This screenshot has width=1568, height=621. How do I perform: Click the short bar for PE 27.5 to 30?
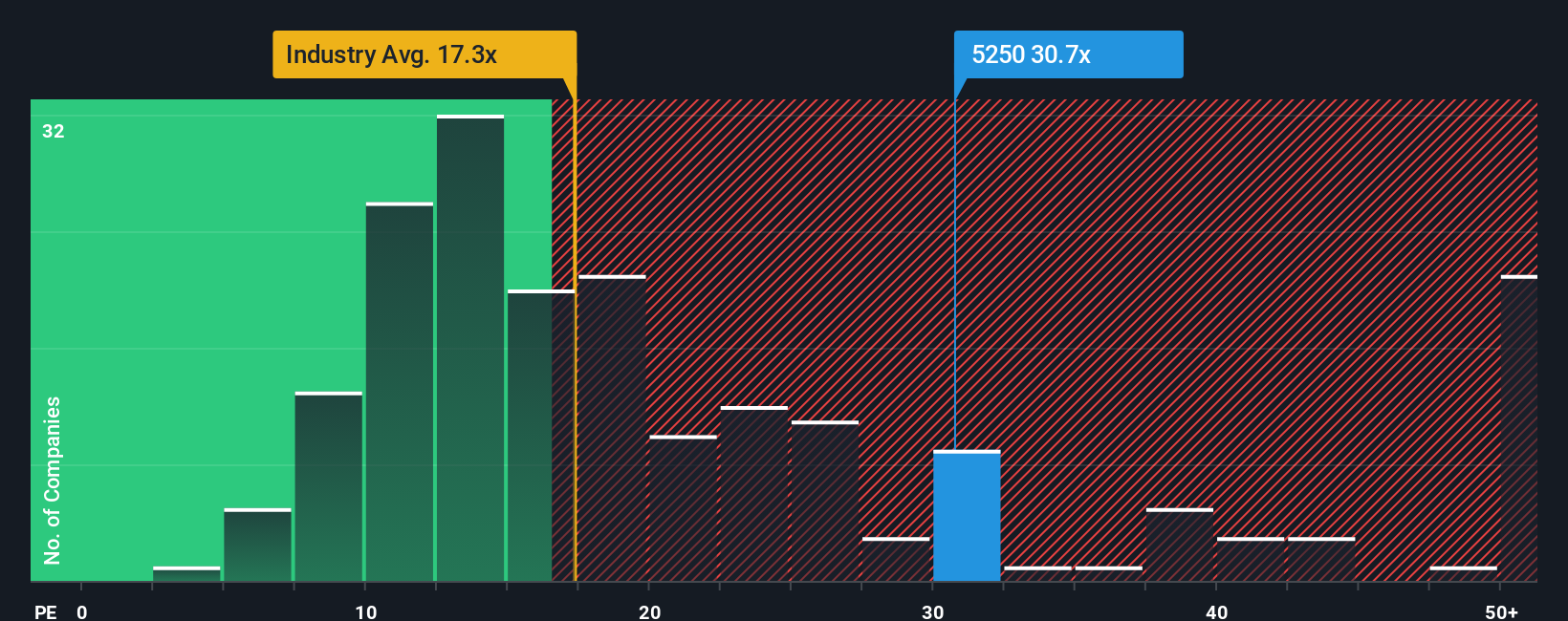click(896, 559)
